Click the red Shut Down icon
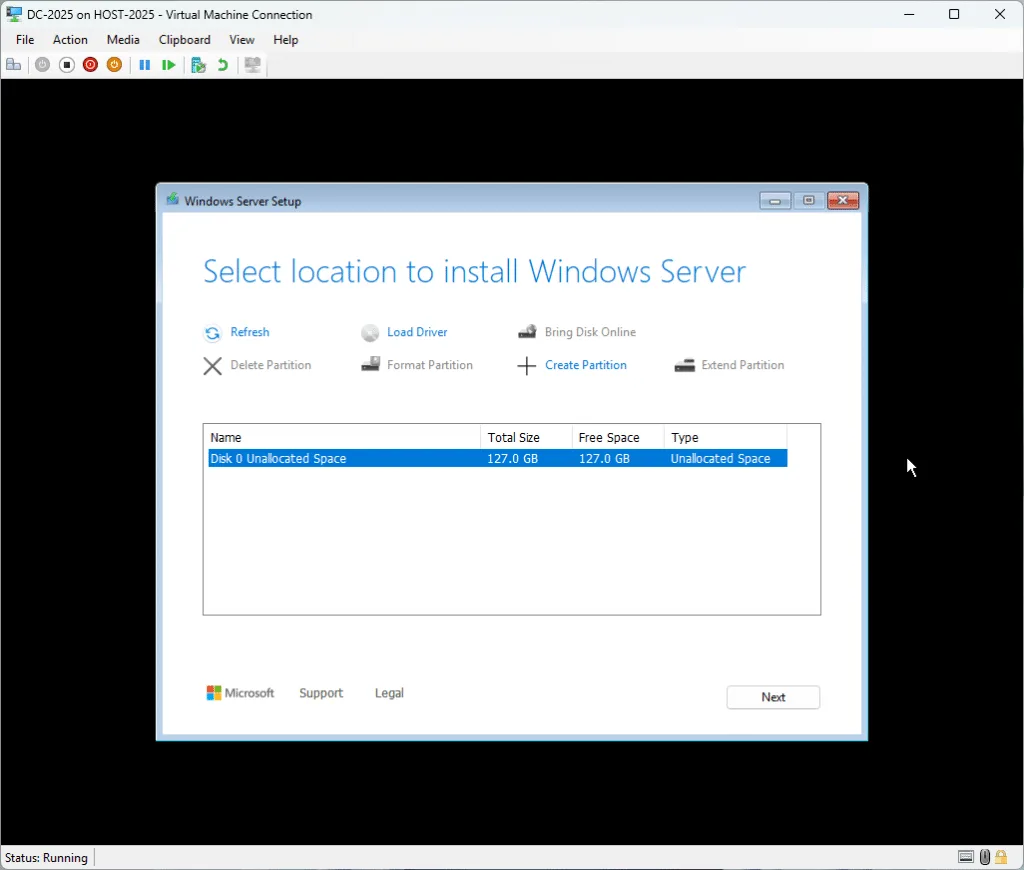The width and height of the screenshot is (1024, 870). pos(90,65)
